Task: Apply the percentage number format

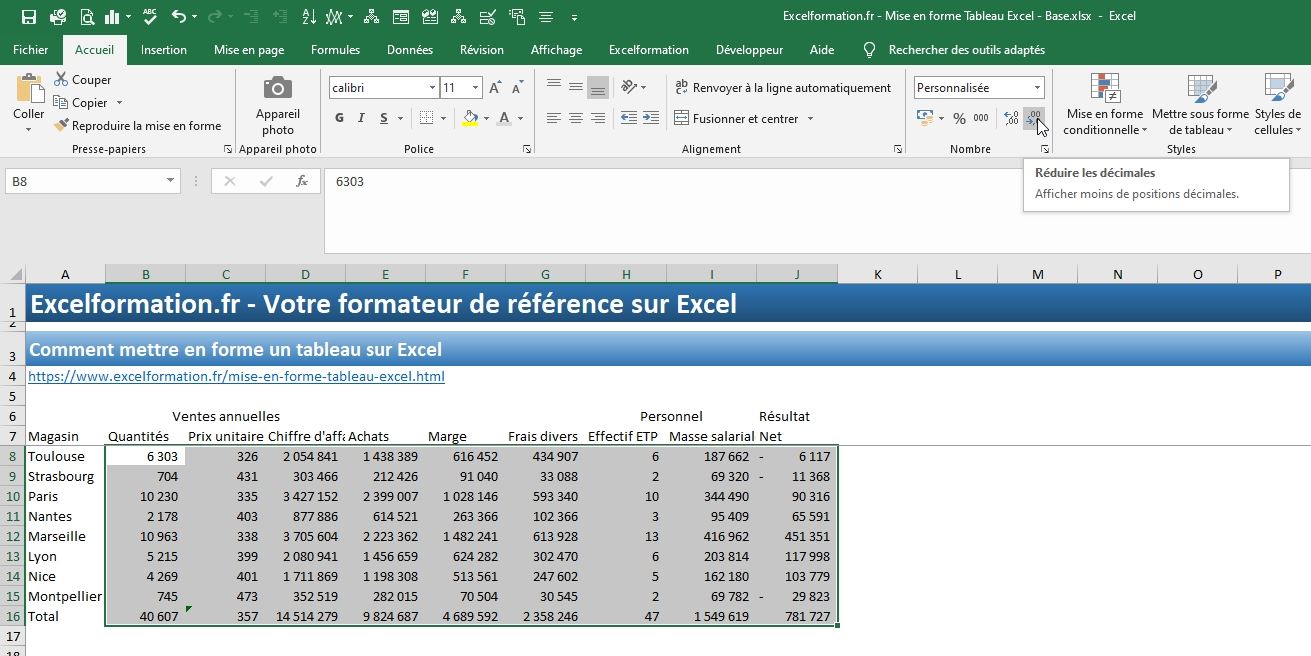Action: coord(959,118)
